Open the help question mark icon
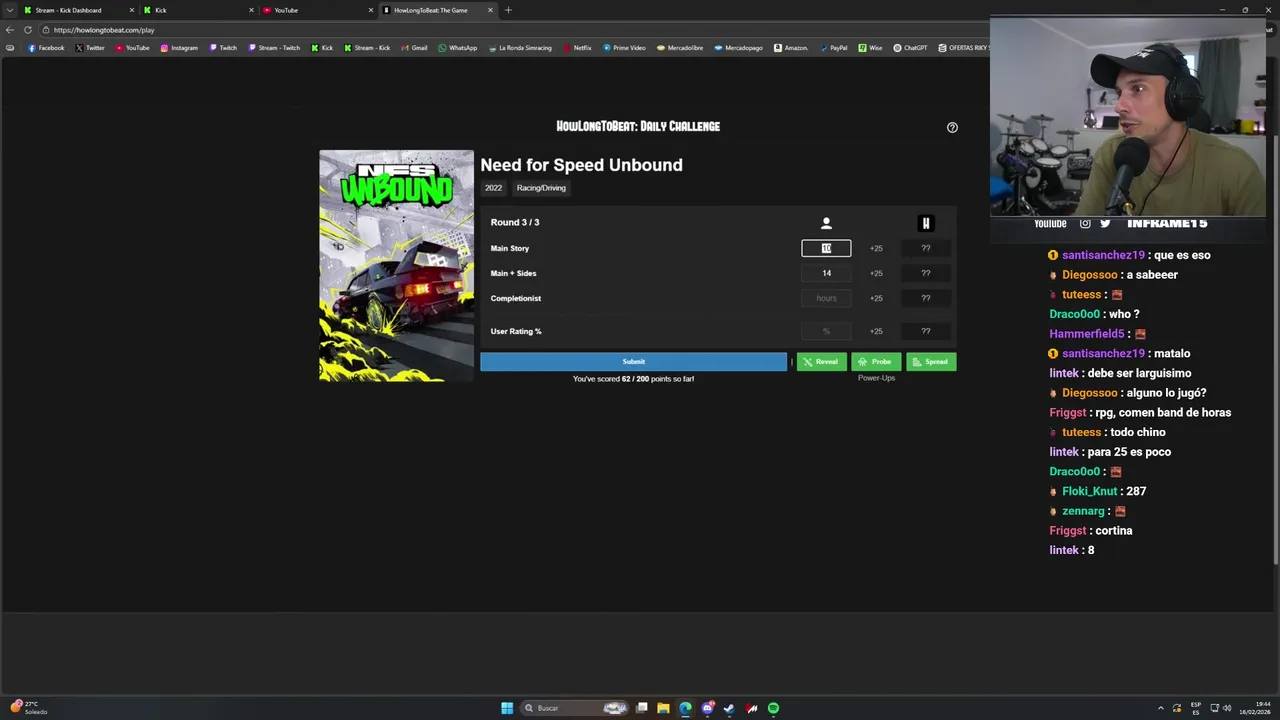1280x720 pixels. pyautogui.click(x=952, y=127)
